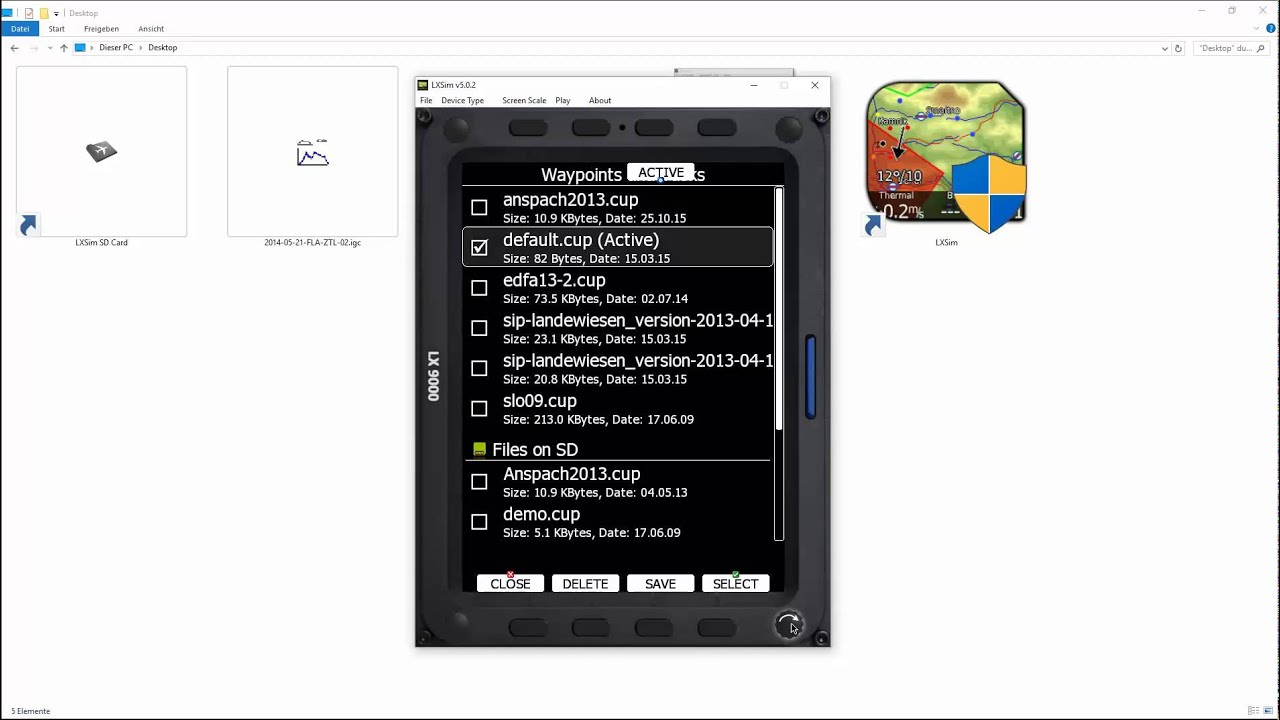This screenshot has height=720, width=1280.
Task: Check the sip-landewiesen 20.8 KBytes file checkbox
Action: (x=479, y=368)
